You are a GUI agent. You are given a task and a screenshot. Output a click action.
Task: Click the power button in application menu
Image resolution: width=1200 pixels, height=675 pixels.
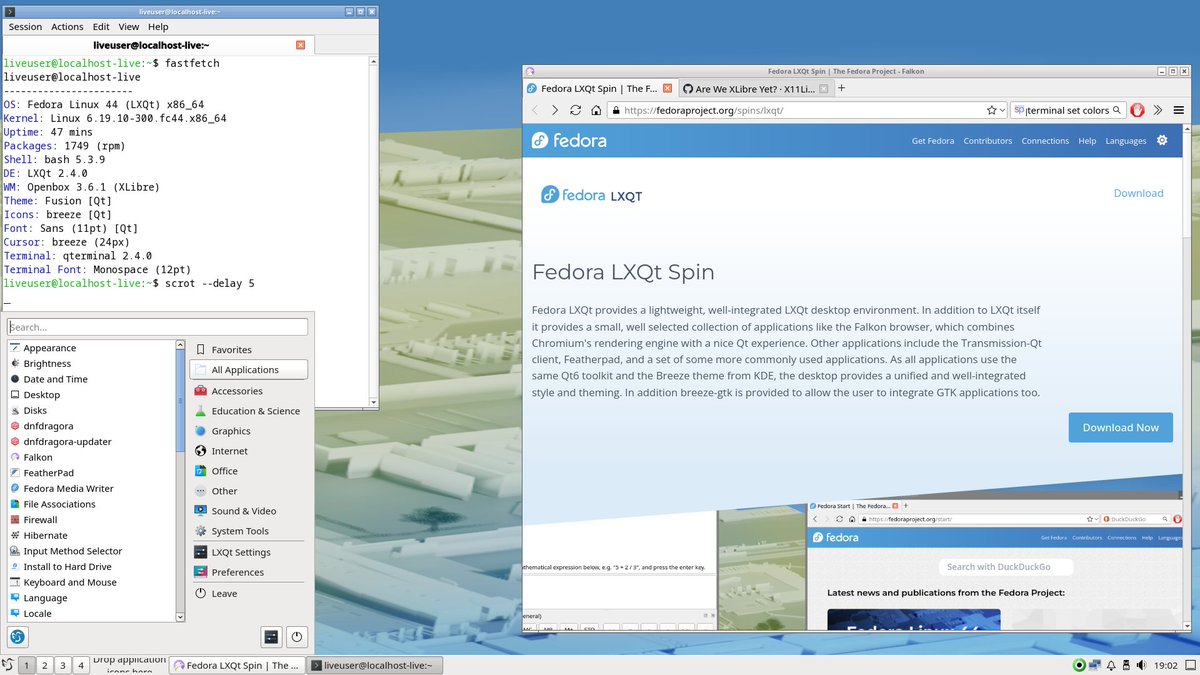(297, 636)
